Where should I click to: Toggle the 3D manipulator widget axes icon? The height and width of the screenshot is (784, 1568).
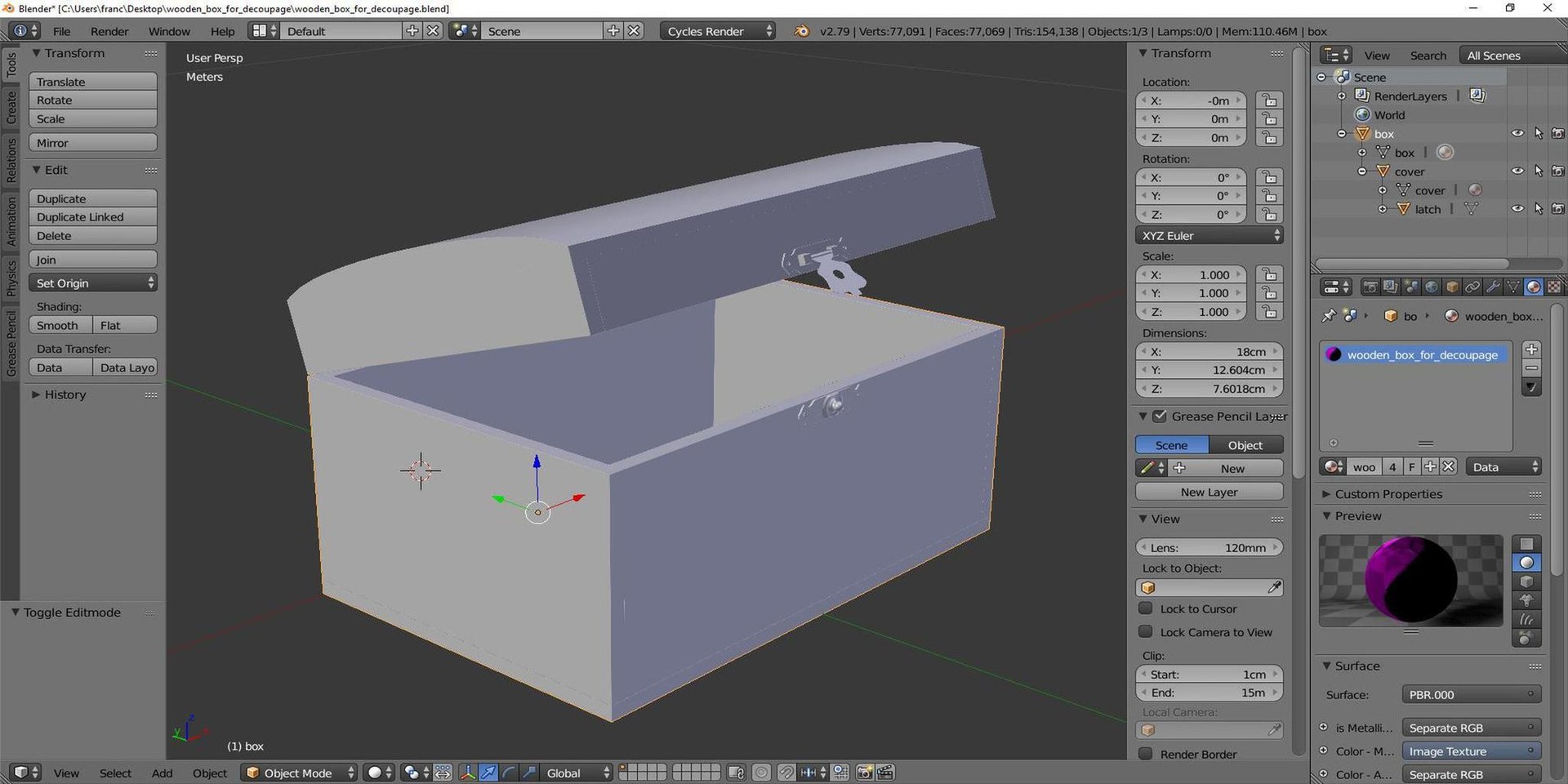click(469, 773)
